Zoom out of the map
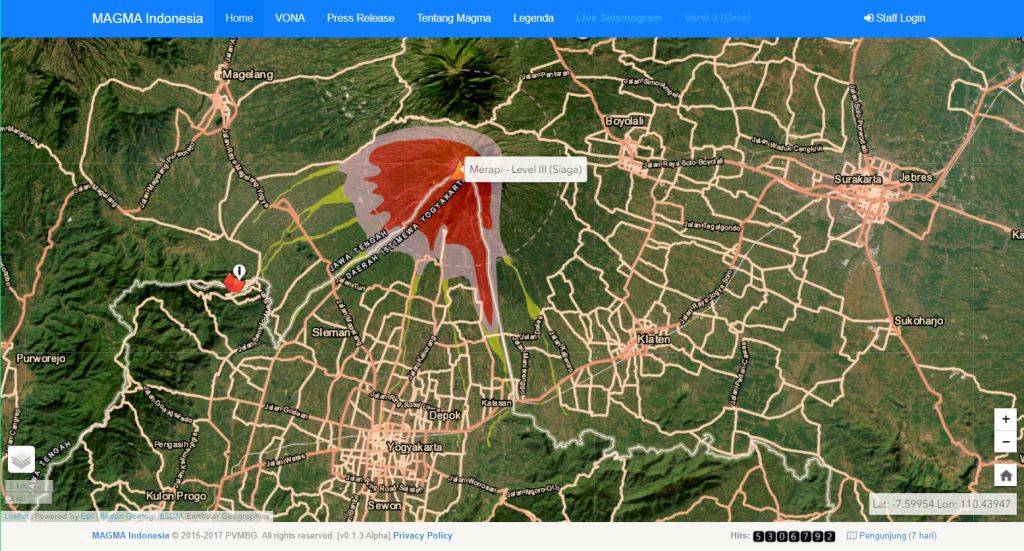The image size is (1024, 551). click(x=1005, y=441)
